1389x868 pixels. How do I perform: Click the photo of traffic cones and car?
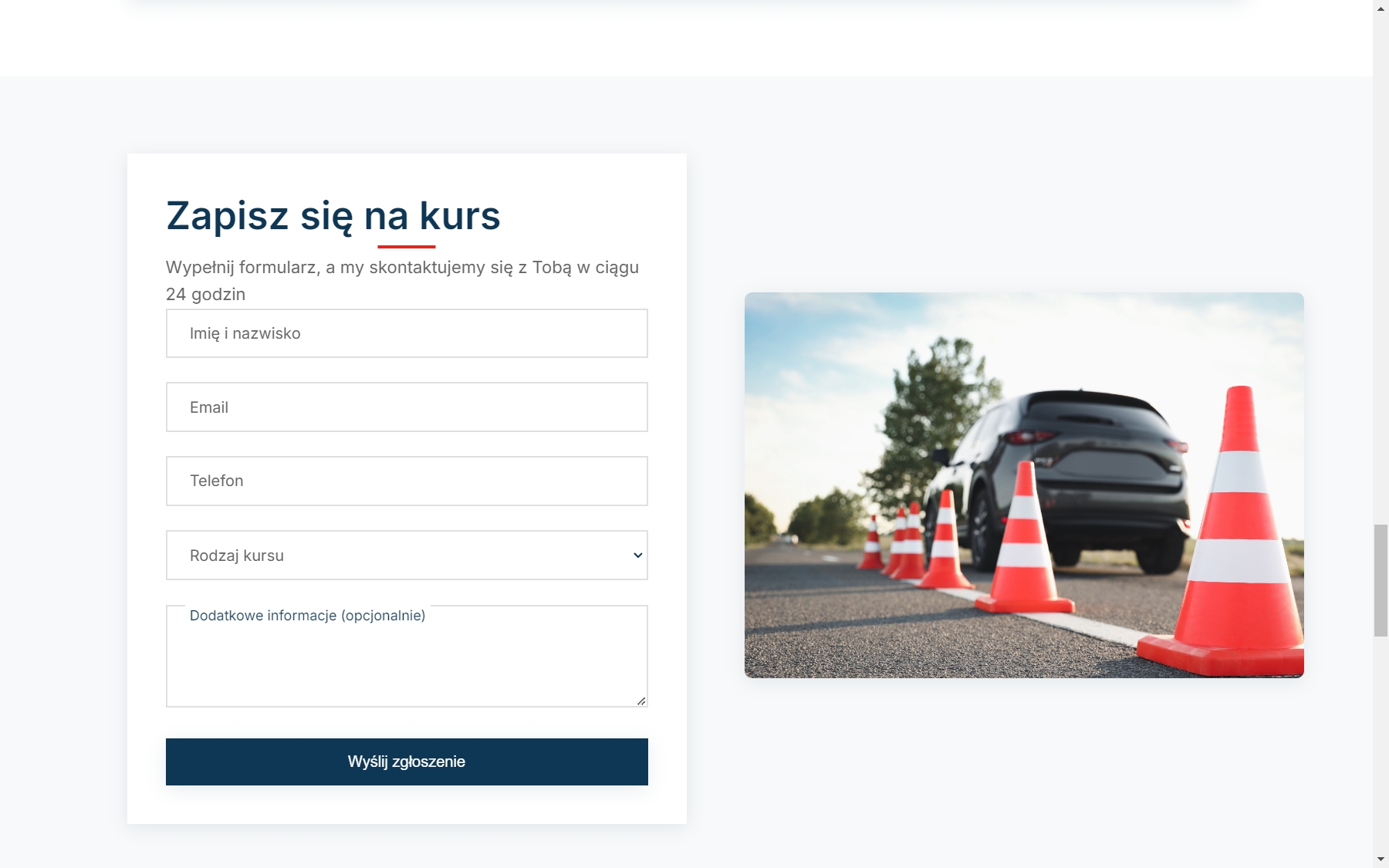(1024, 485)
